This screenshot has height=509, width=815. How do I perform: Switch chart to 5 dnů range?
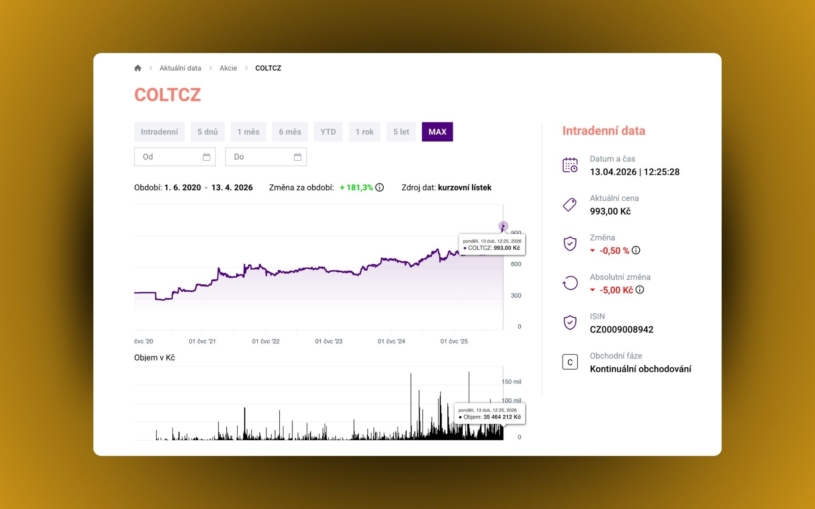(208, 132)
